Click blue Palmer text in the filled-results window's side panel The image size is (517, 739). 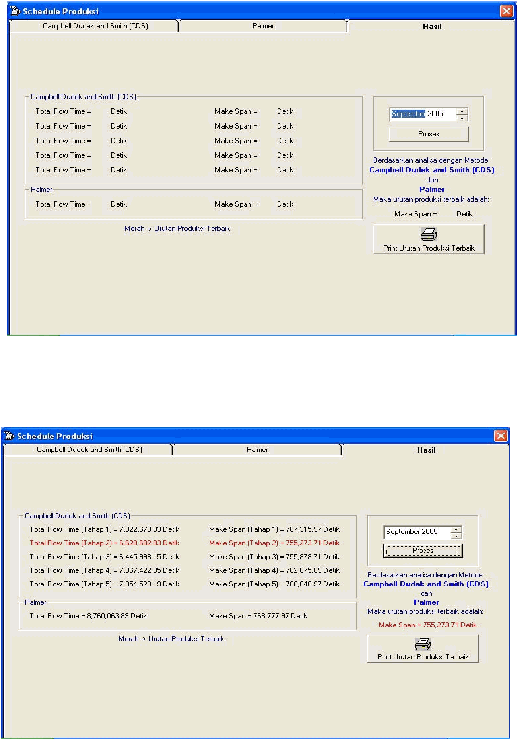click(x=426, y=602)
